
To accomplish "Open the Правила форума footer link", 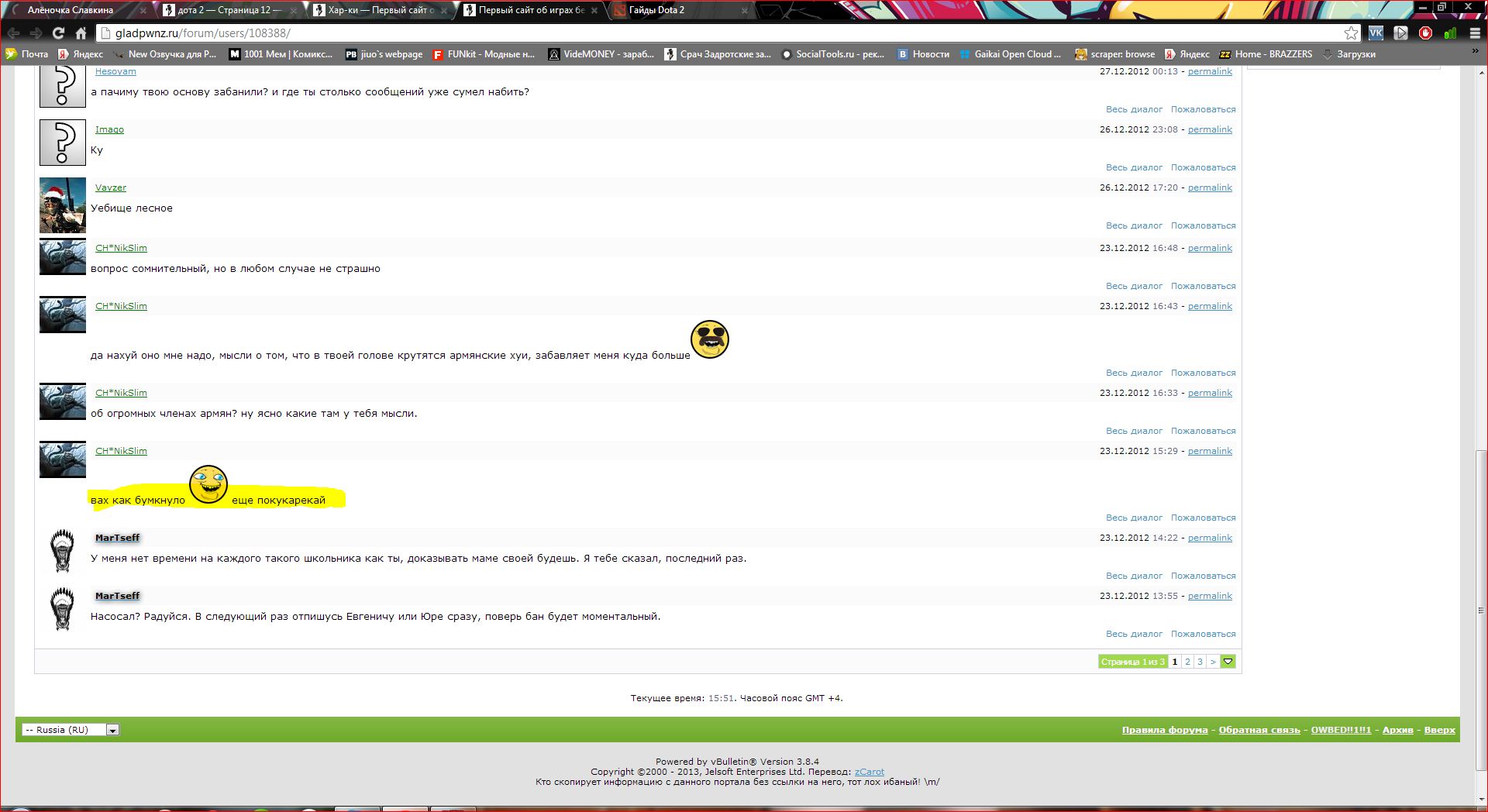I will click(1165, 730).
